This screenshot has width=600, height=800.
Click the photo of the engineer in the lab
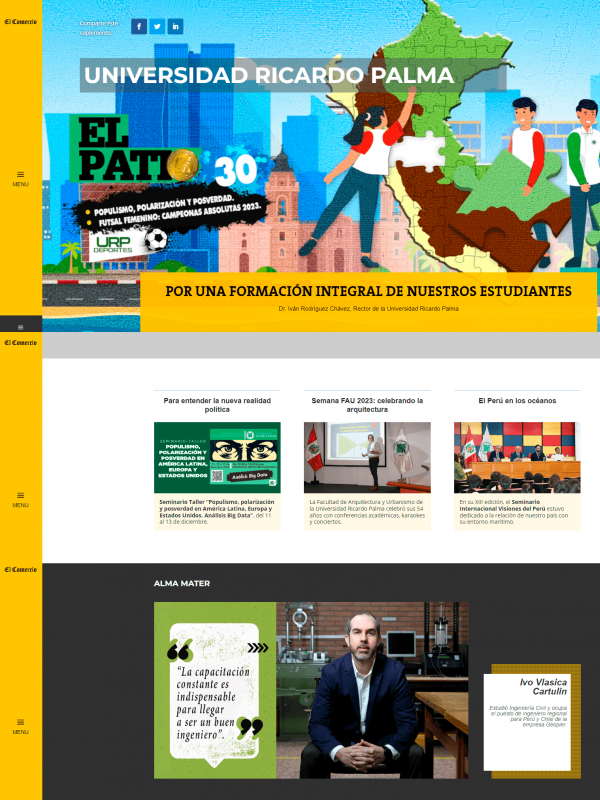coord(372,690)
